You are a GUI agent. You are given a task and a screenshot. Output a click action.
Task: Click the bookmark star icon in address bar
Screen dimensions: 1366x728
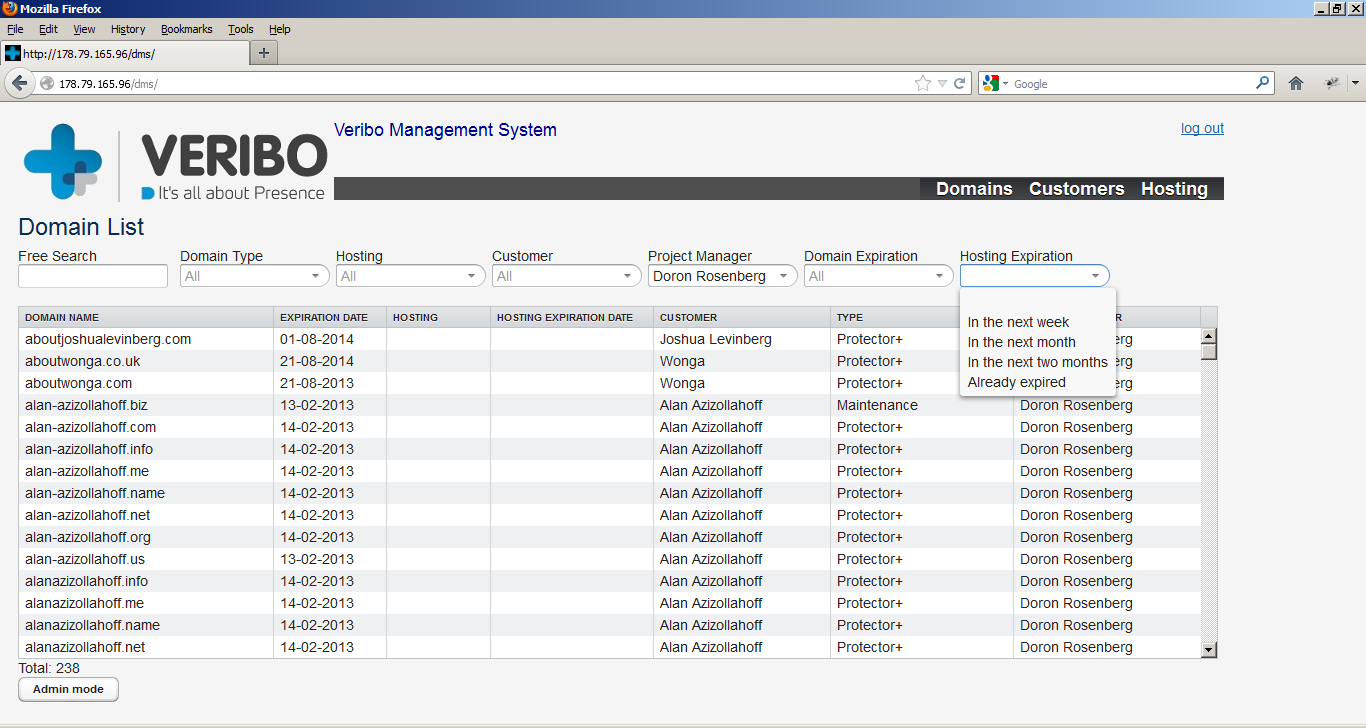pyautogui.click(x=922, y=84)
